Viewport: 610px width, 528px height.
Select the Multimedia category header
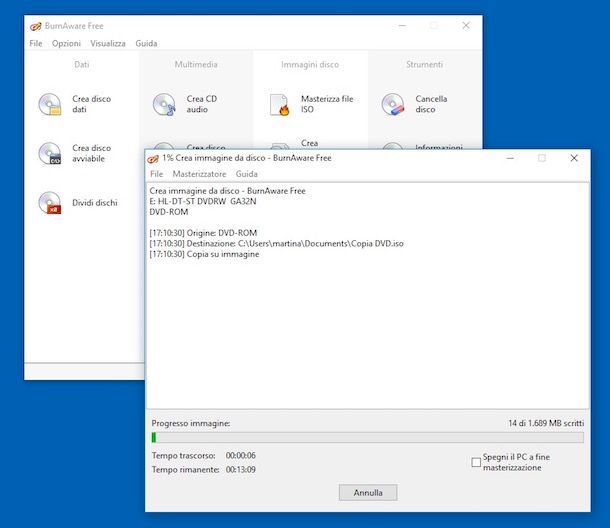tap(196, 65)
